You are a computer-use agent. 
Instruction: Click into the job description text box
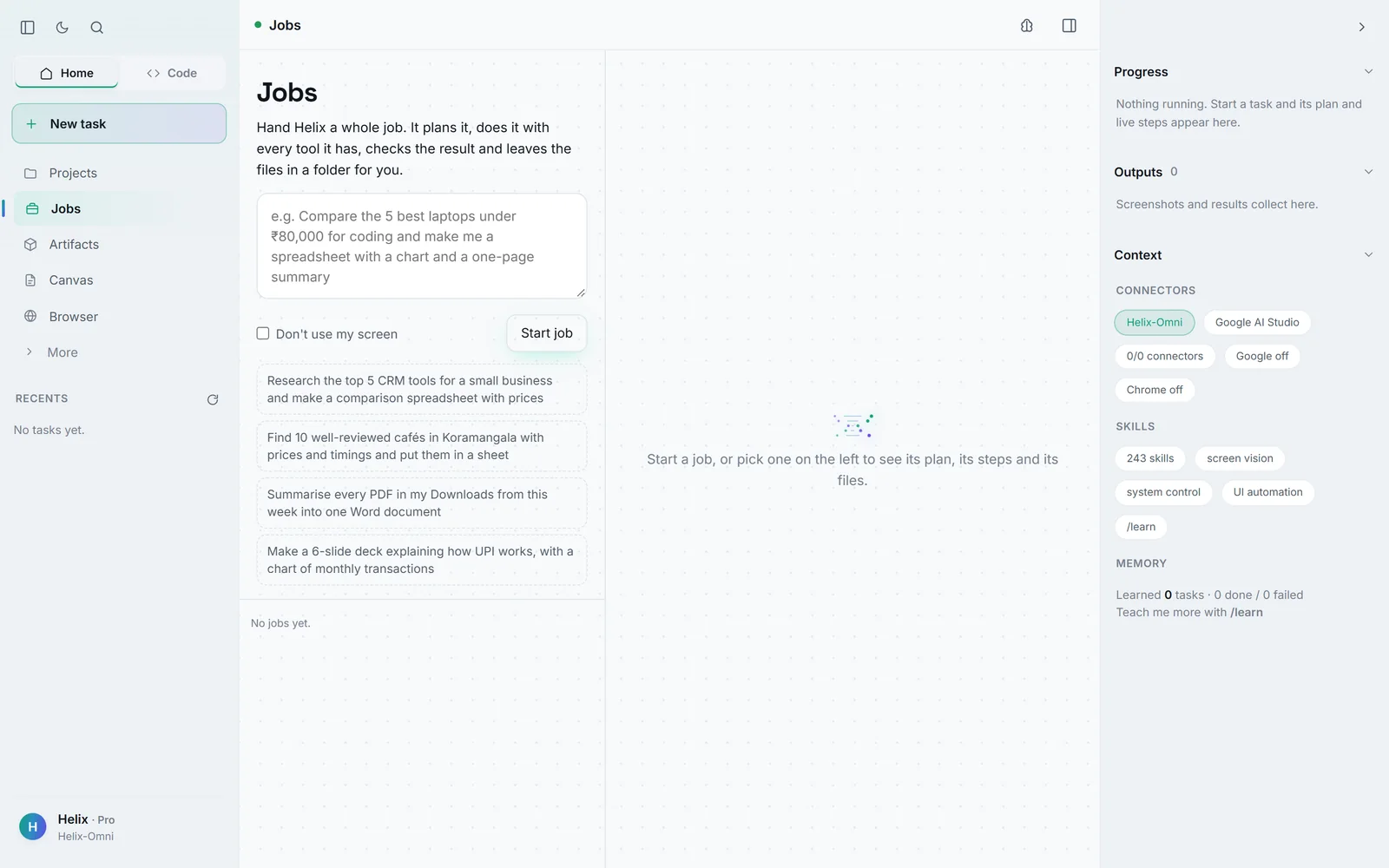(421, 246)
